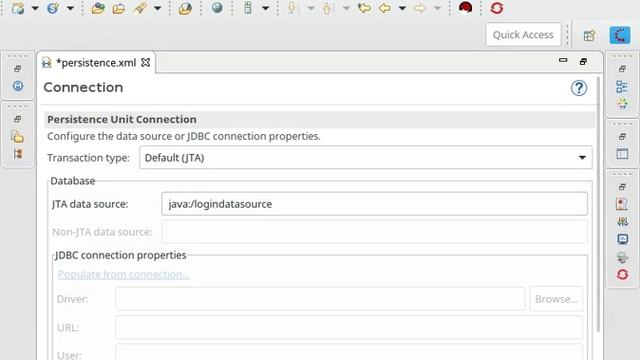Restore the top left sidebar view stack
The image size is (640, 360).
[18, 69]
